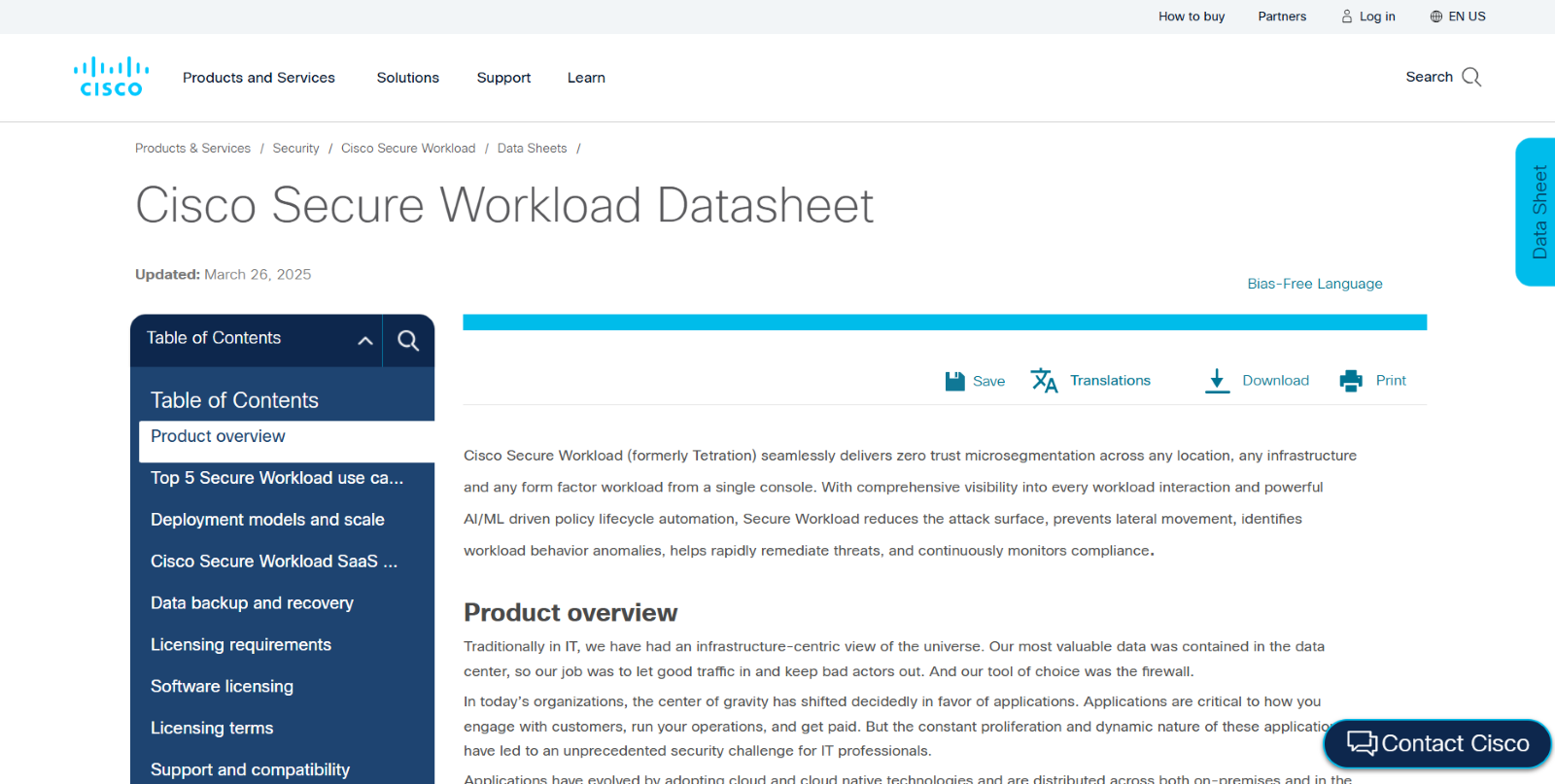Click the Updated March 26, 2025 text
This screenshot has width=1555, height=784.
tap(224, 275)
